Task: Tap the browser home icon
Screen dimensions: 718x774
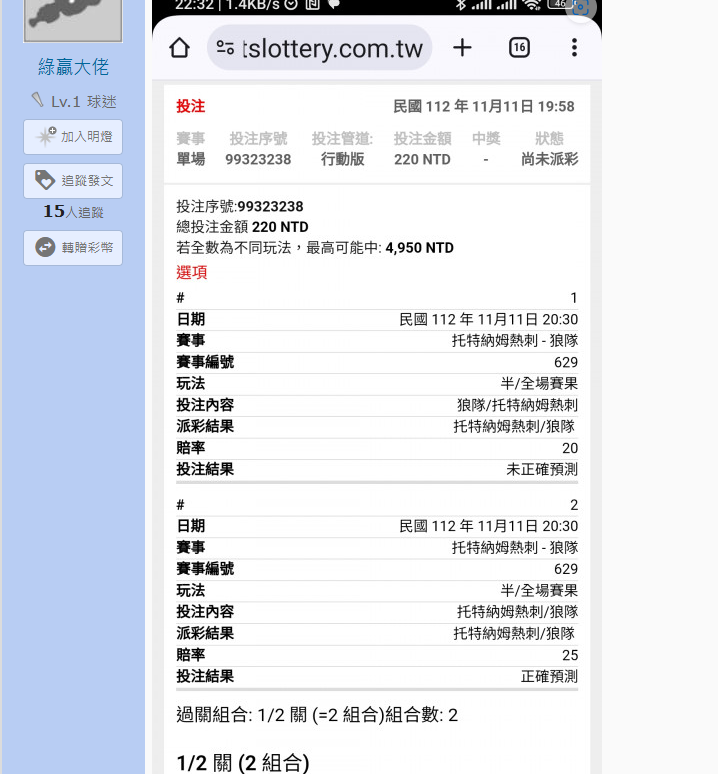Action: click(179, 48)
